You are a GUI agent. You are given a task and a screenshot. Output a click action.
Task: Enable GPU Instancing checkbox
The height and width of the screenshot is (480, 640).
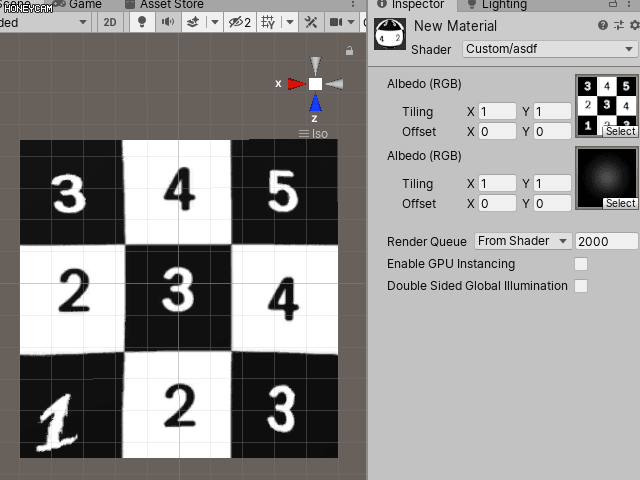coord(581,264)
